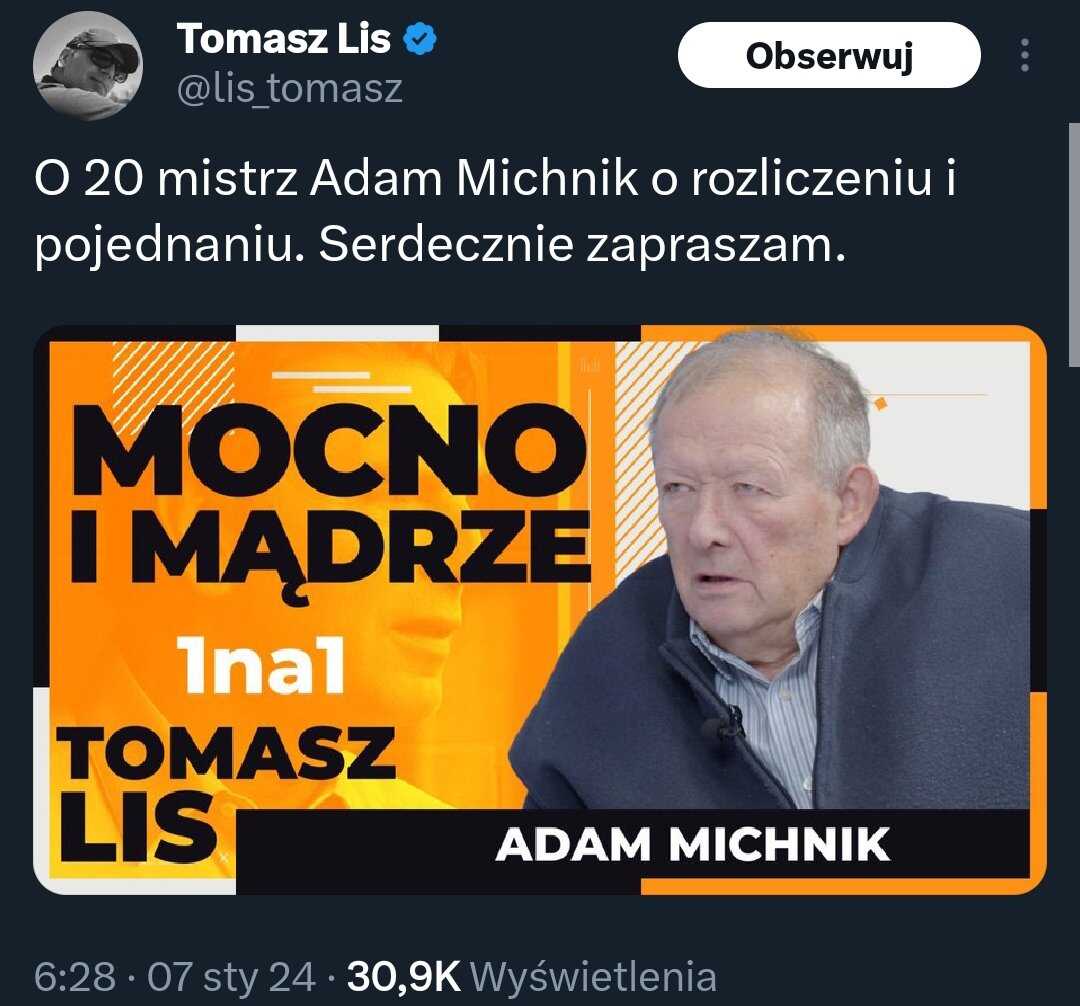Click the tweet text about Adam Michnik
Screen dimensions: 1080x1006
pos(496,212)
